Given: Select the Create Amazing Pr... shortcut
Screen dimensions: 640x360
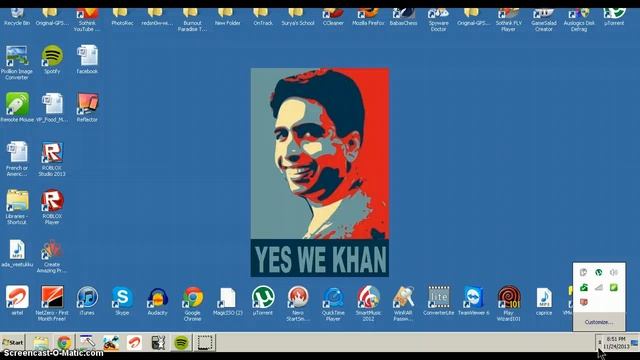Looking at the screenshot, I should click(x=52, y=256).
